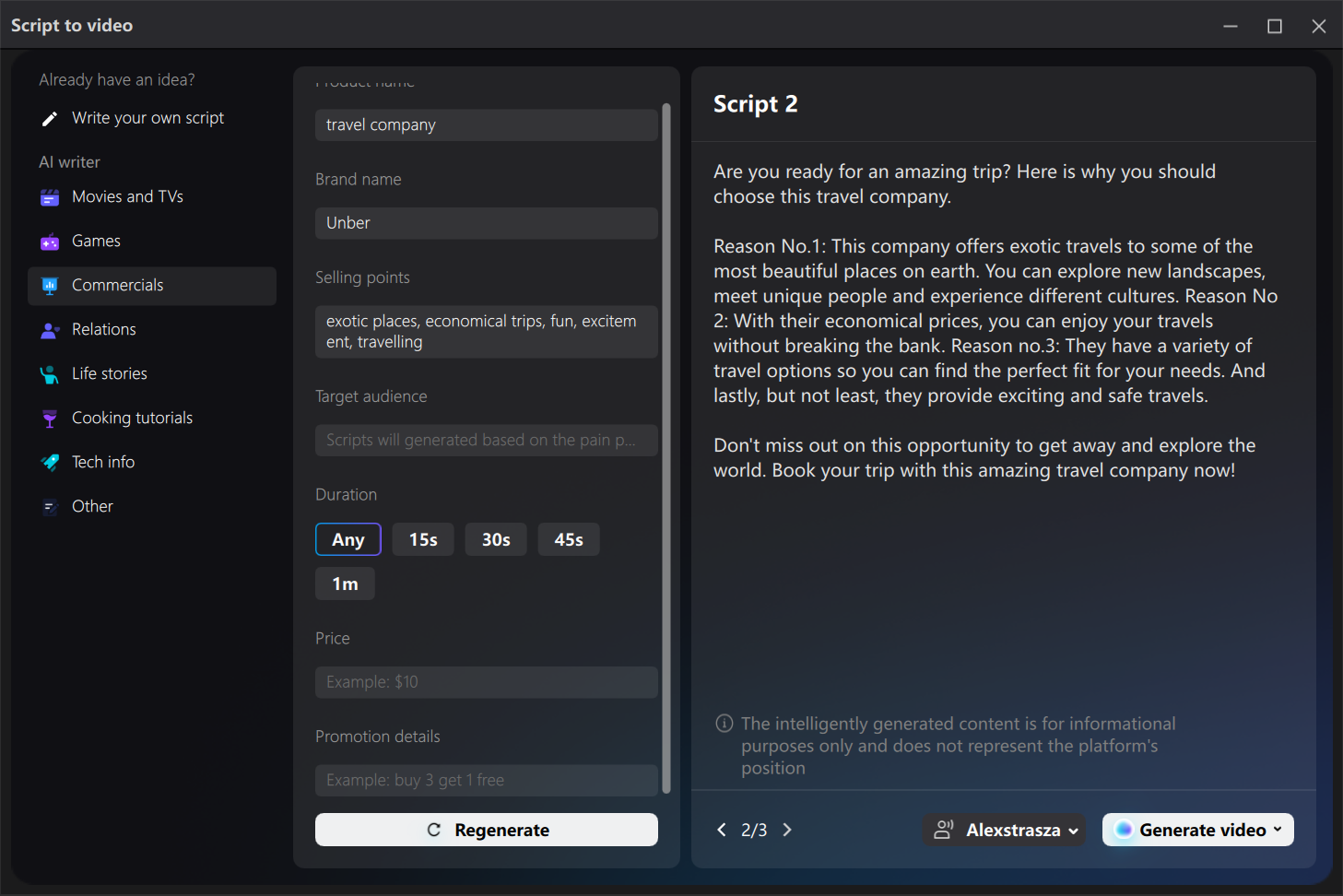Expand the Generate video dropdown arrow

(x=1278, y=829)
